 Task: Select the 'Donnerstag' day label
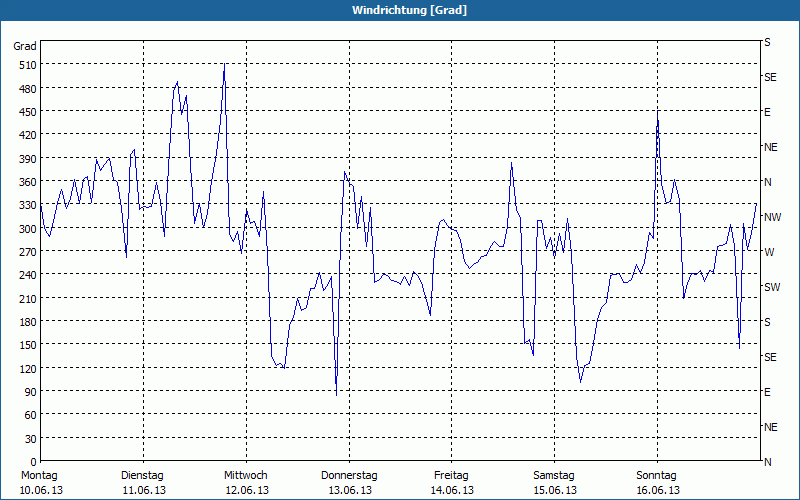point(349,476)
